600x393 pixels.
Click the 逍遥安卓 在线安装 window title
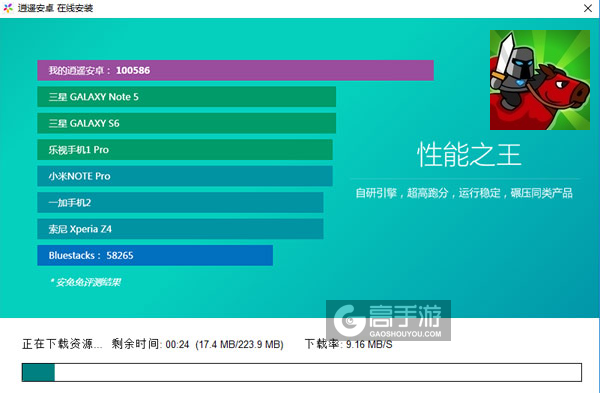[x=55, y=8]
